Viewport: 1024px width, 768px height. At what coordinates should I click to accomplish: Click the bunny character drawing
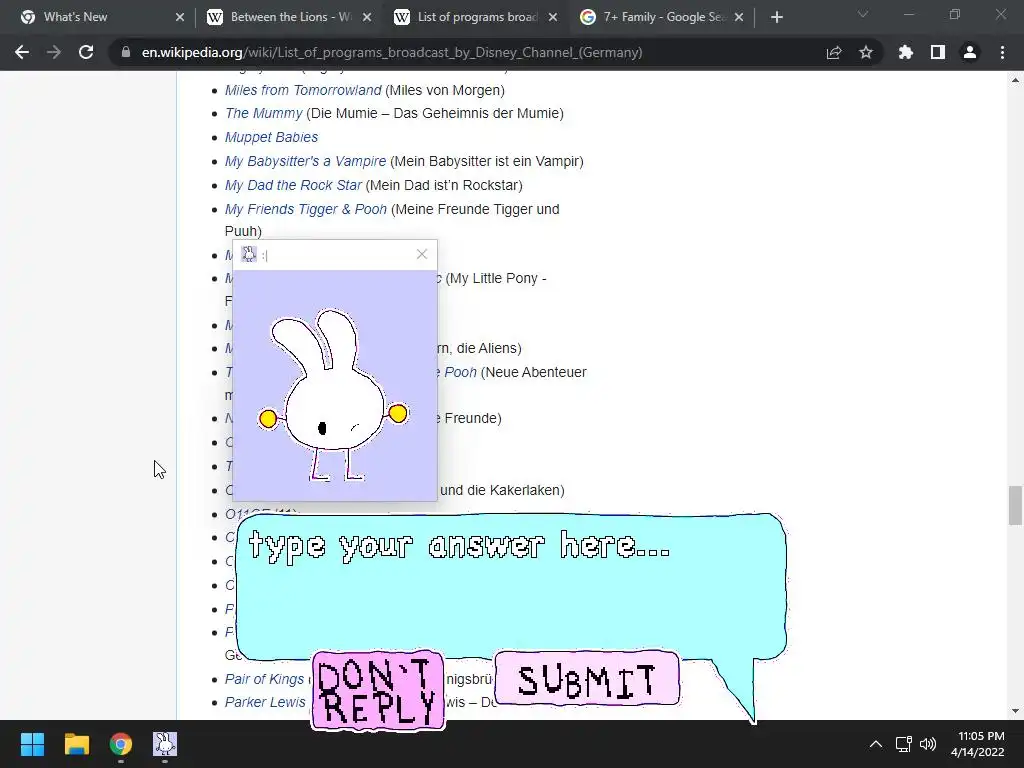pyautogui.click(x=332, y=395)
